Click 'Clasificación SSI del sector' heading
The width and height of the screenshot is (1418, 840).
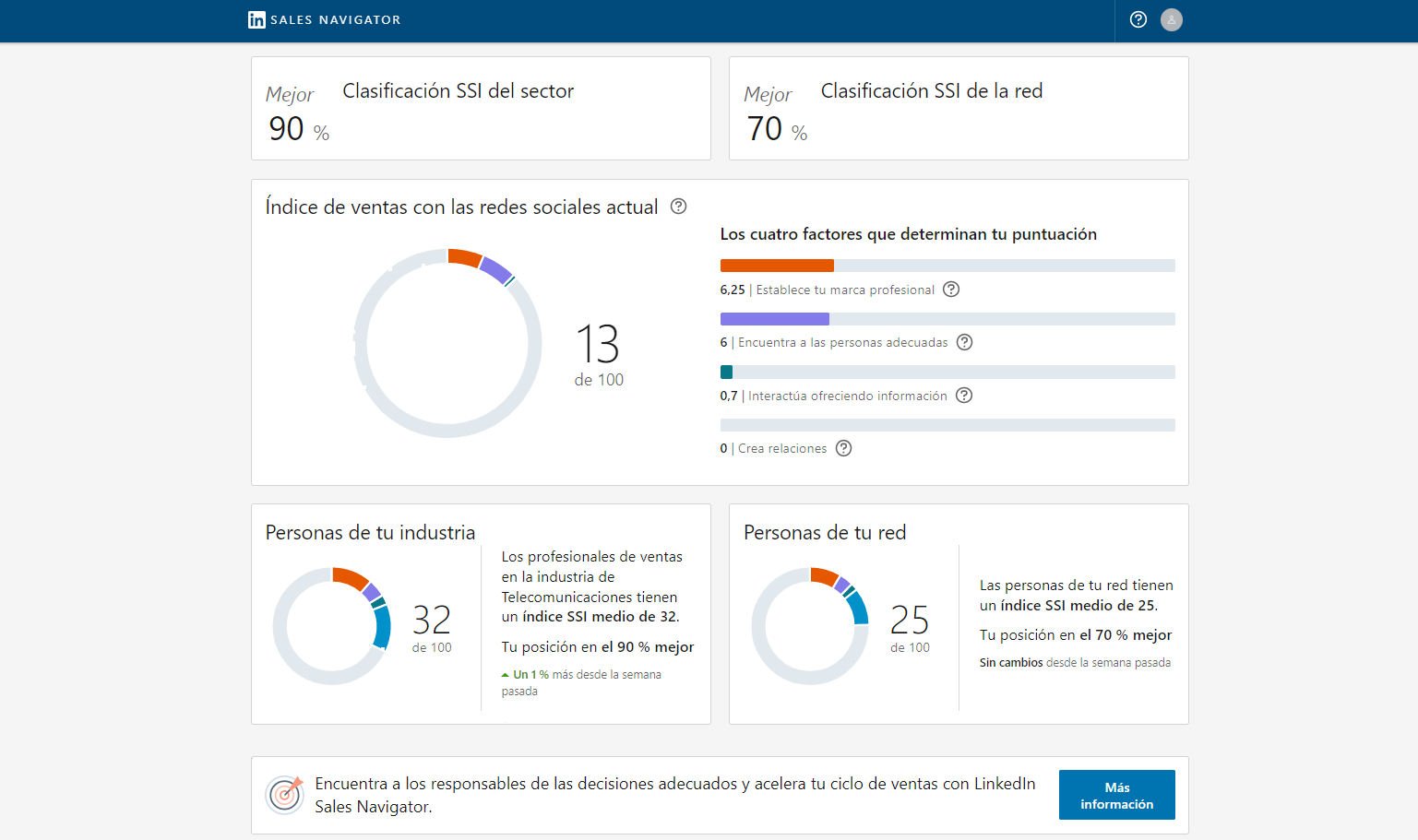tap(459, 90)
